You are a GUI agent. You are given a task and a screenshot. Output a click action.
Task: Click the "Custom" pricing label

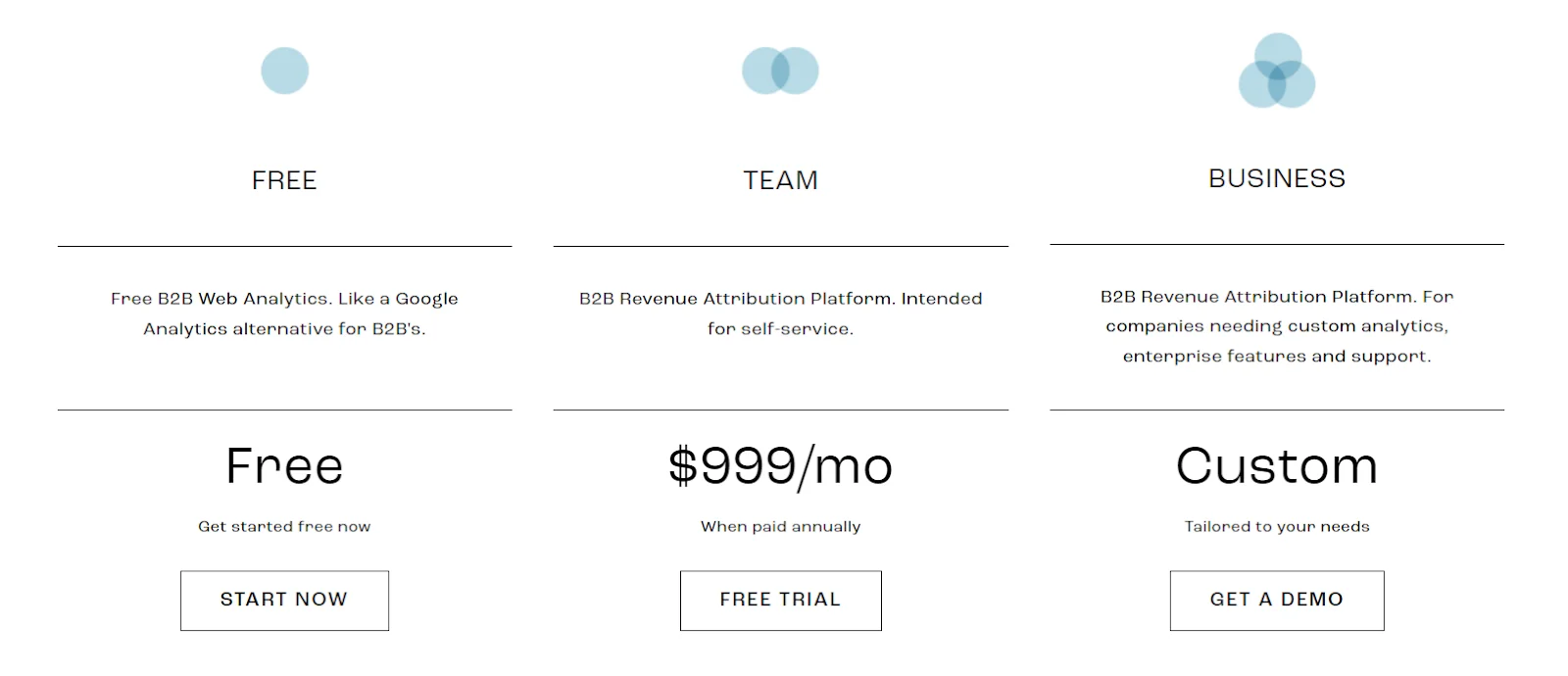[x=1276, y=466]
